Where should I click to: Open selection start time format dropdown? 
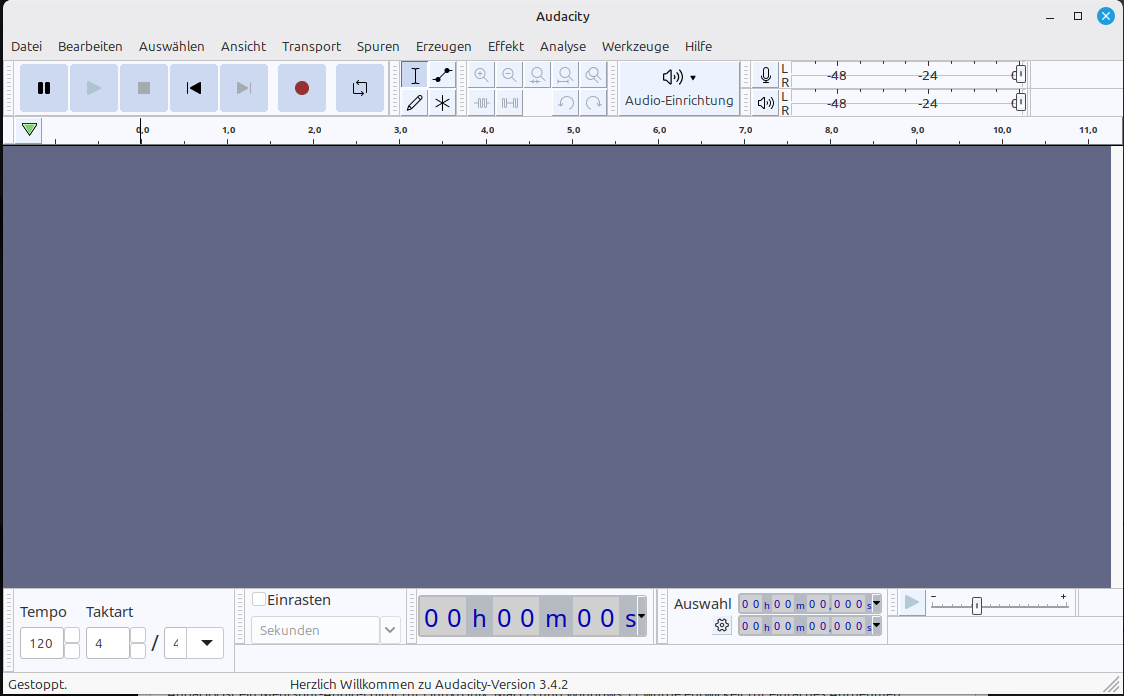tap(876, 604)
